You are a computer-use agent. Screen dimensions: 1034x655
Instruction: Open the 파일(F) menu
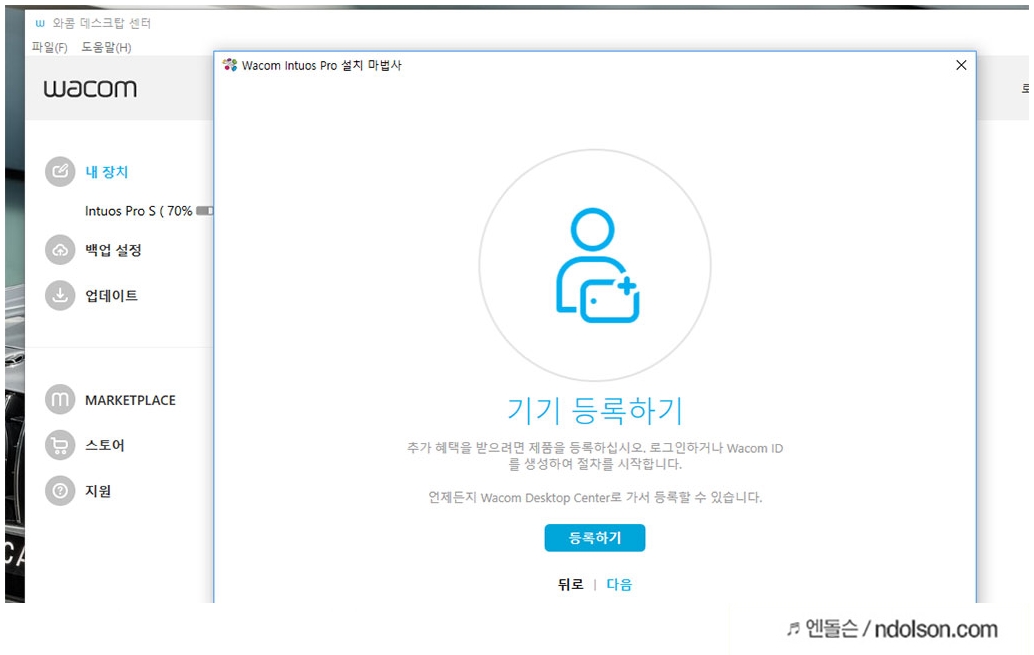pos(49,47)
